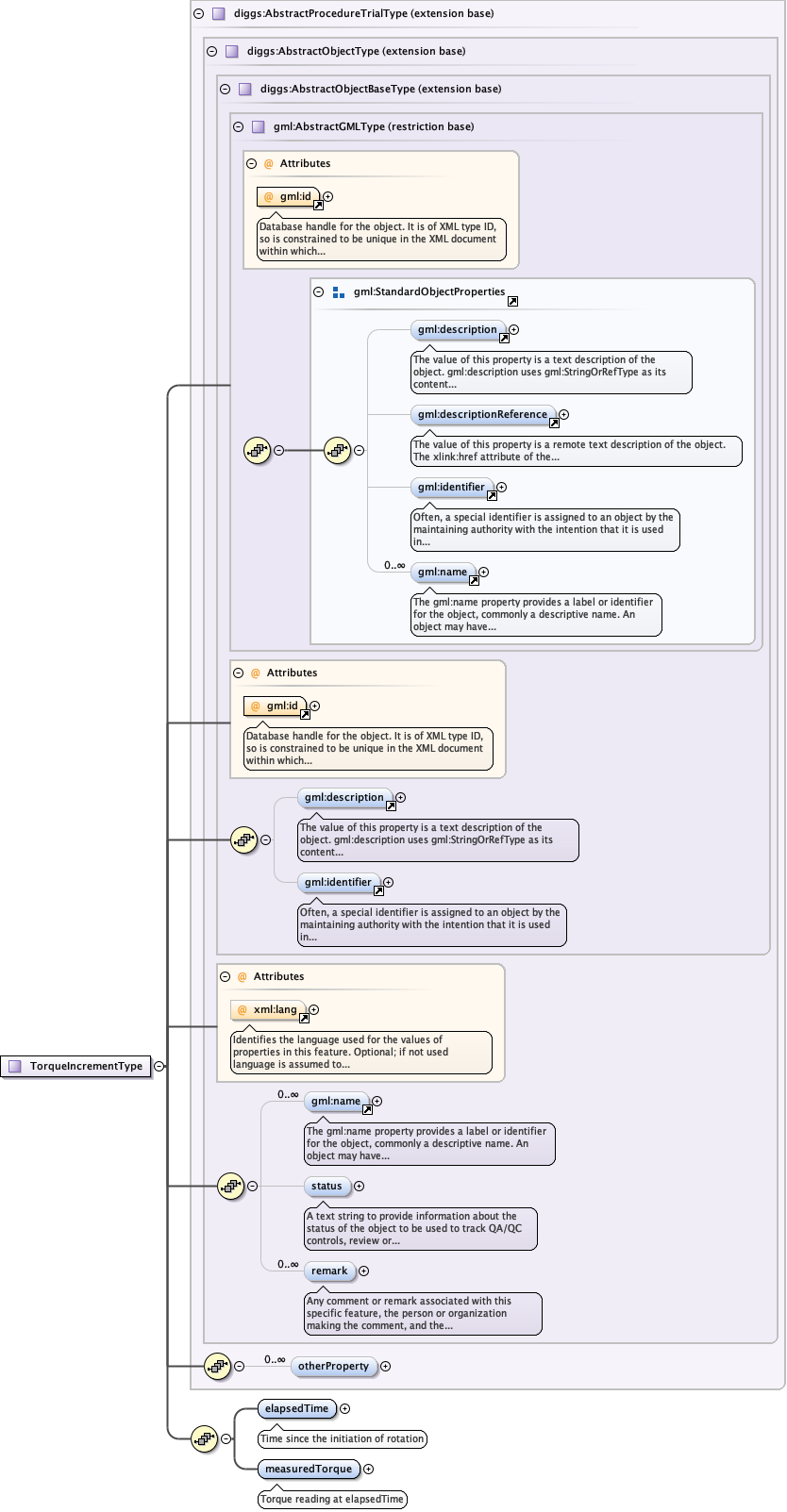This screenshot has height=1512, width=787.
Task: Click the purple type icon of gml:AbstractGMLType
Action: (x=259, y=127)
